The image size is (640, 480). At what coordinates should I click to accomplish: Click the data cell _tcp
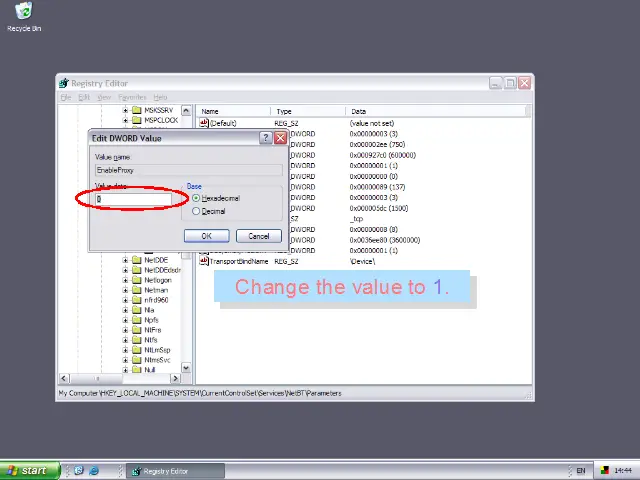(x=356, y=219)
